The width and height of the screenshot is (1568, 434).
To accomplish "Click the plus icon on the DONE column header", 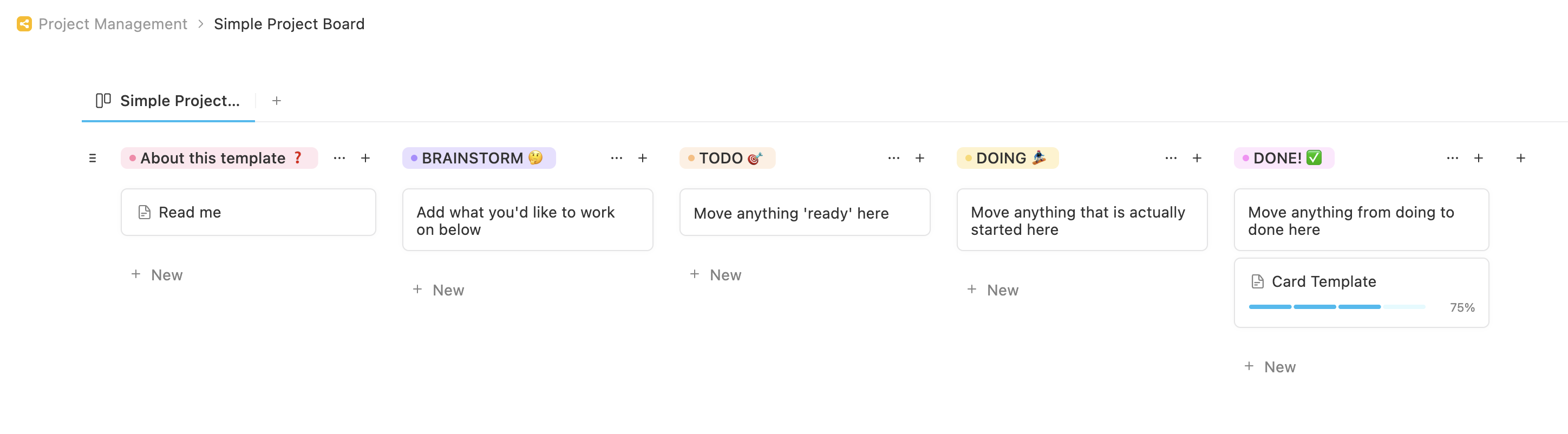I will tap(1479, 157).
